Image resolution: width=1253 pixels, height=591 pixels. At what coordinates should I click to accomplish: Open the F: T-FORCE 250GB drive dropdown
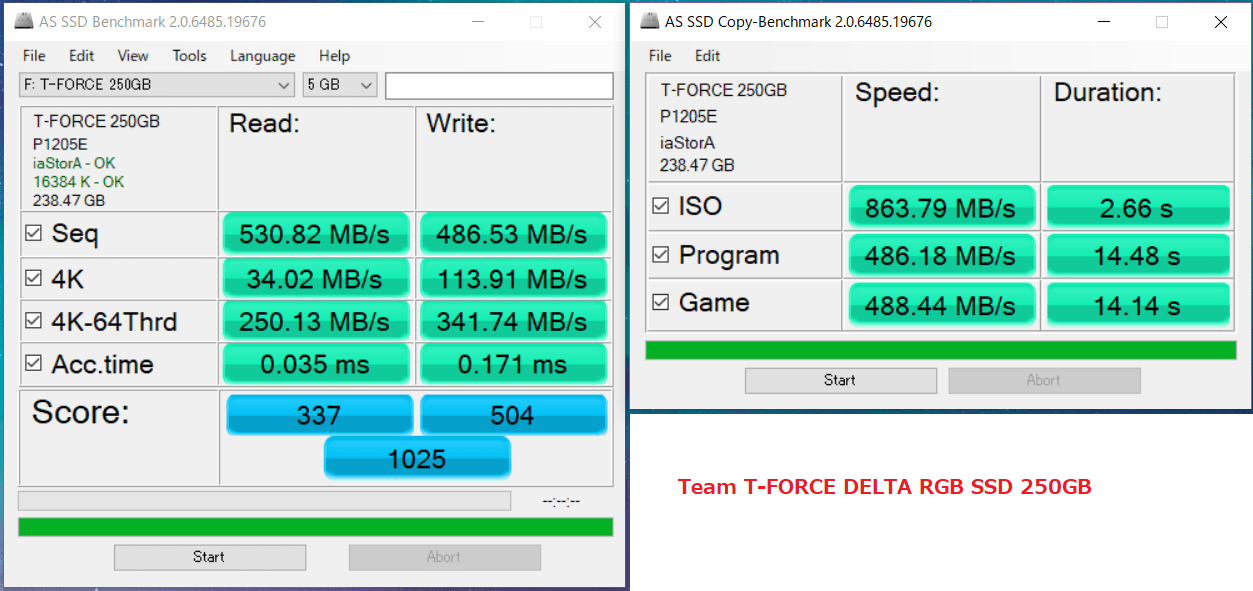click(157, 85)
